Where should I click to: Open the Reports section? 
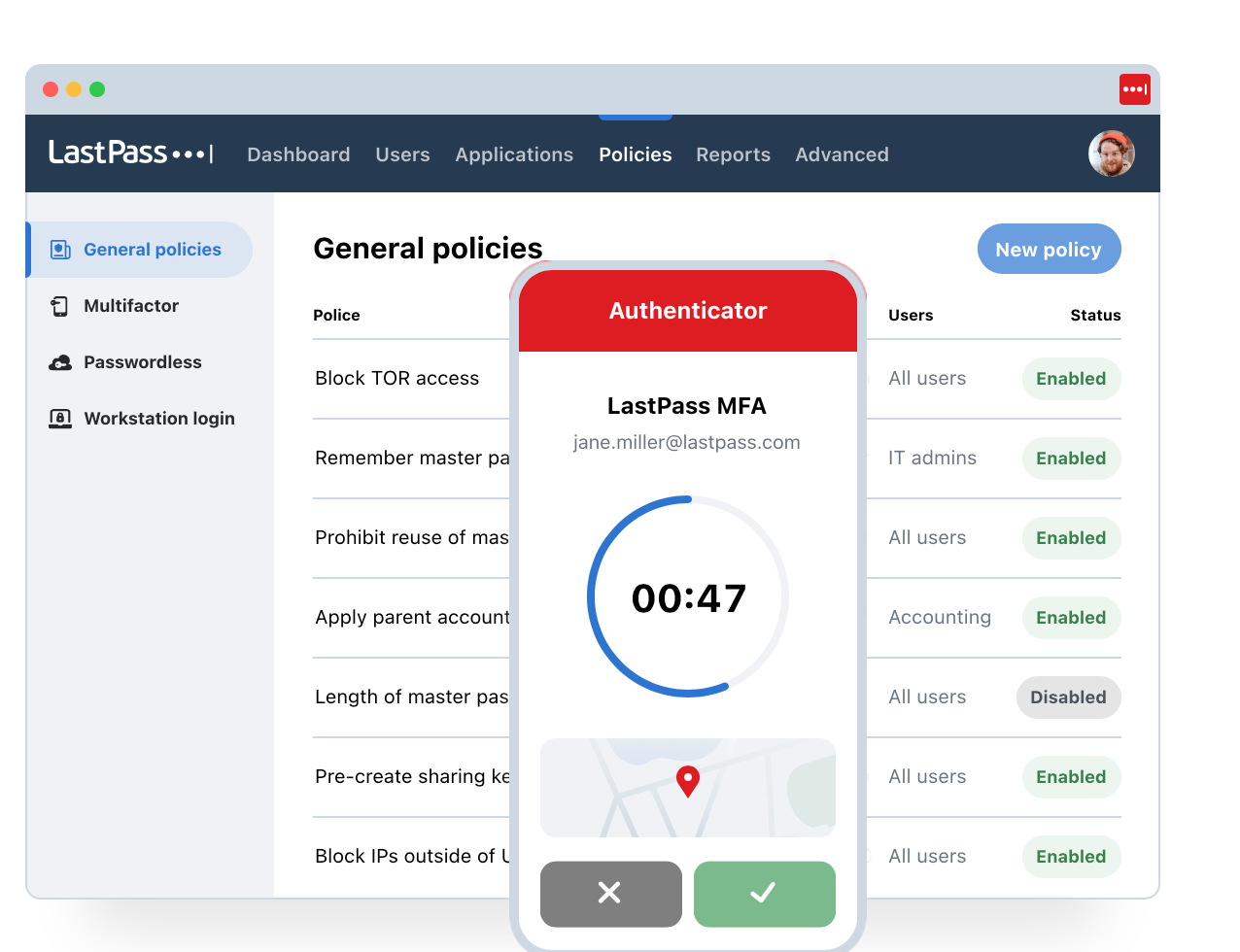pyautogui.click(x=733, y=153)
